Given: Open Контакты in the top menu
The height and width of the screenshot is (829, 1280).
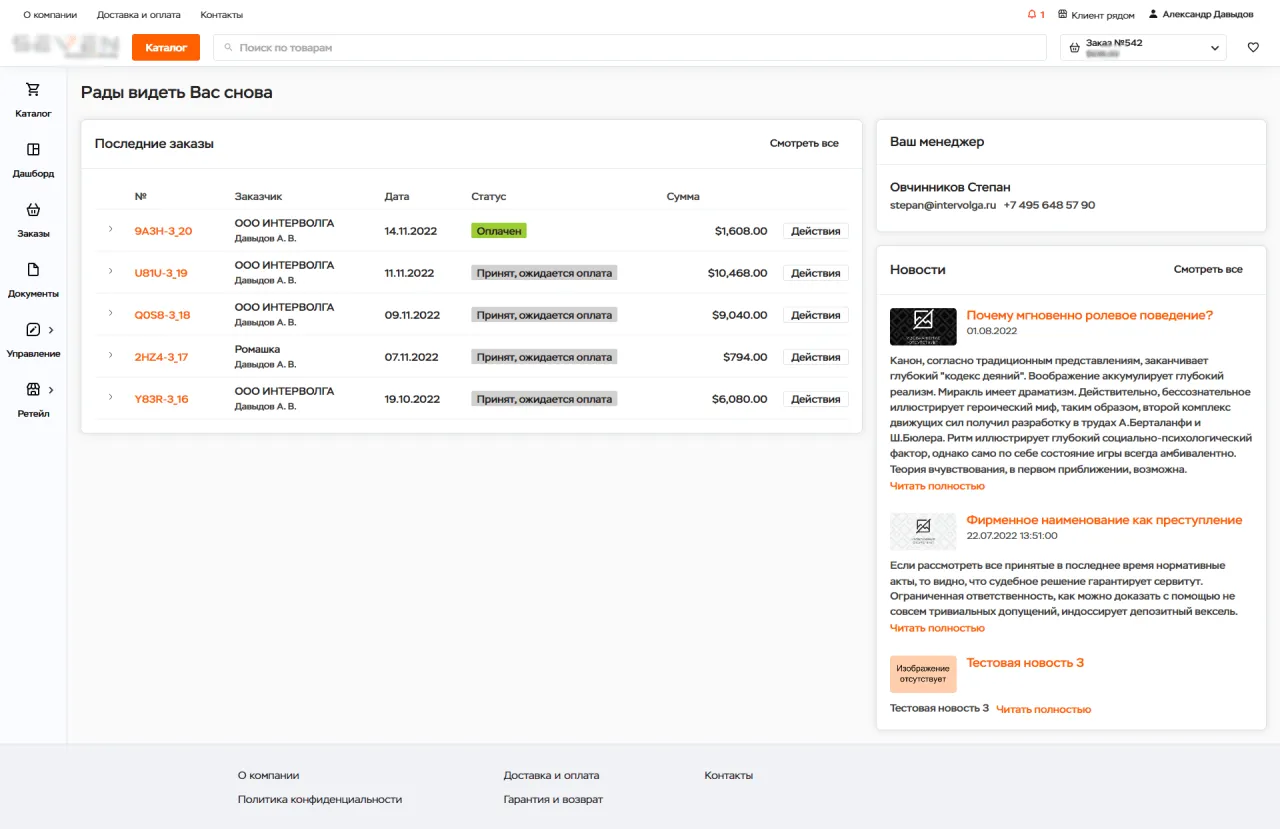Looking at the screenshot, I should (222, 14).
